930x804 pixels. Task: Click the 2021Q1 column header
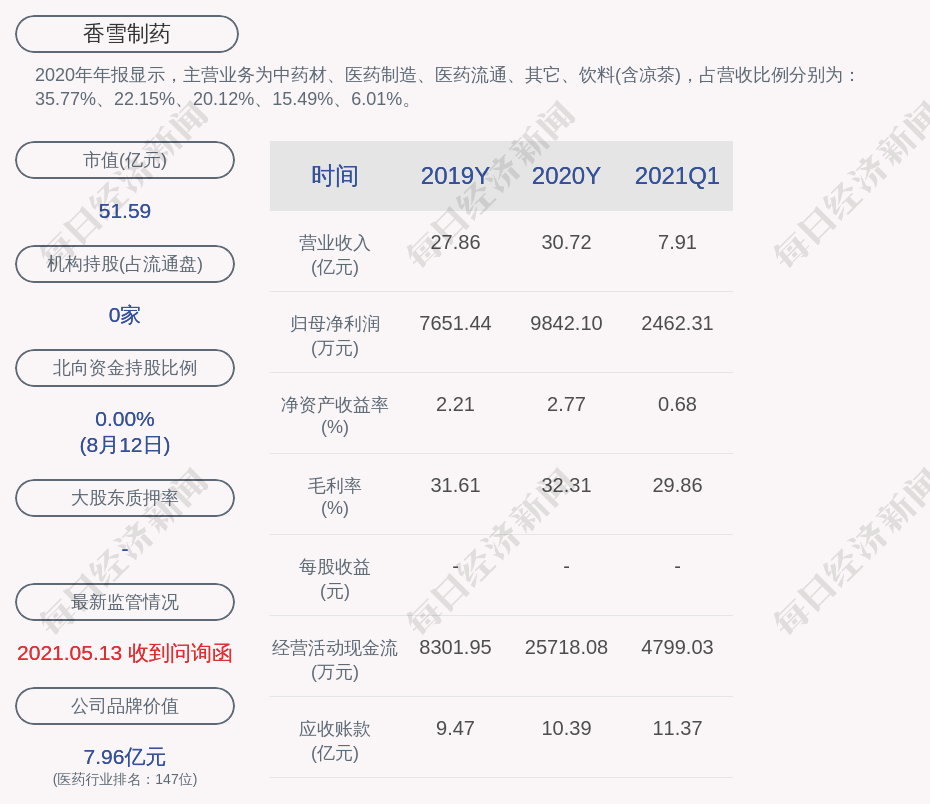(x=677, y=176)
